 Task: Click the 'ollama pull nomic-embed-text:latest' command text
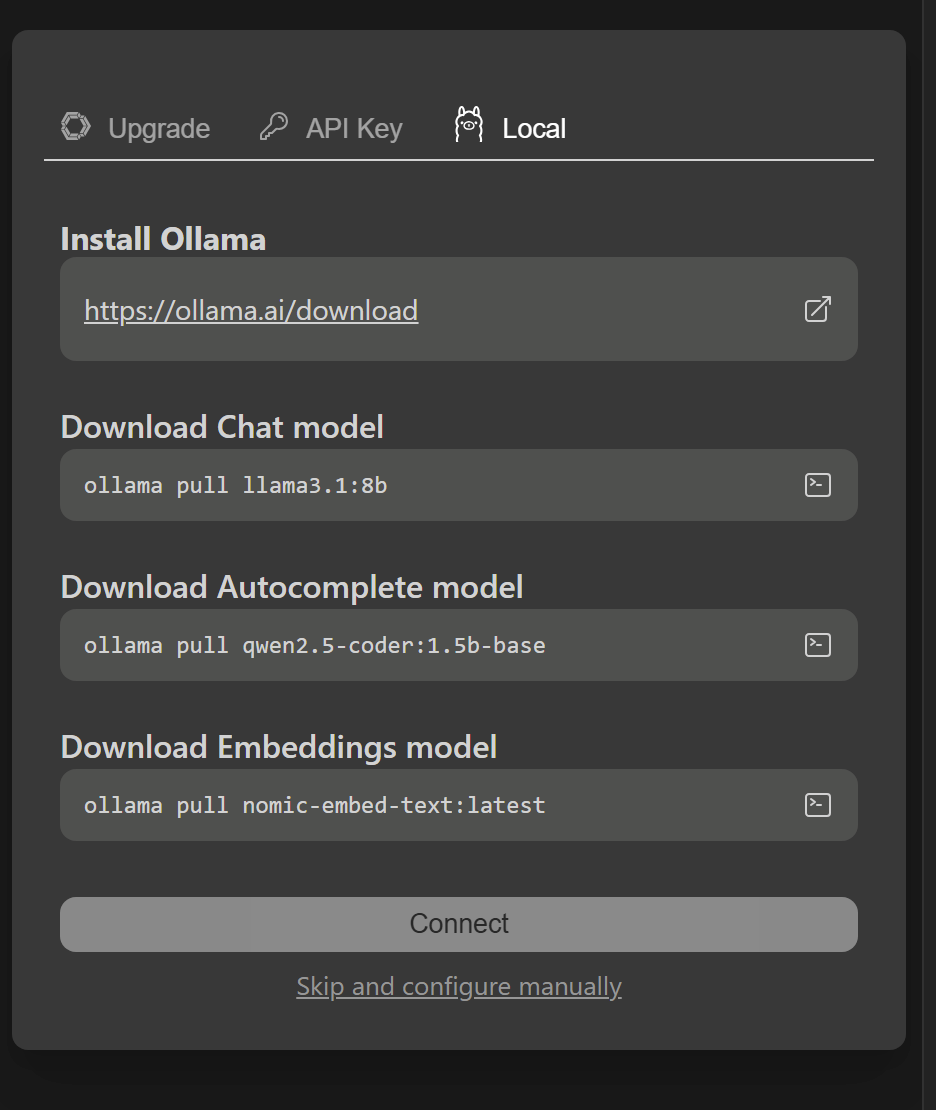point(314,806)
